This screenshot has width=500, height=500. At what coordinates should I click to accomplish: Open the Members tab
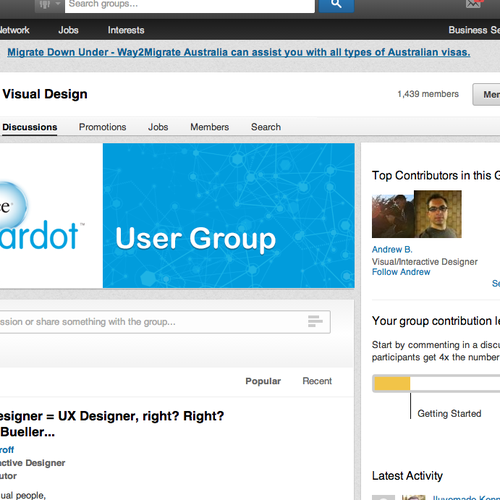210,127
